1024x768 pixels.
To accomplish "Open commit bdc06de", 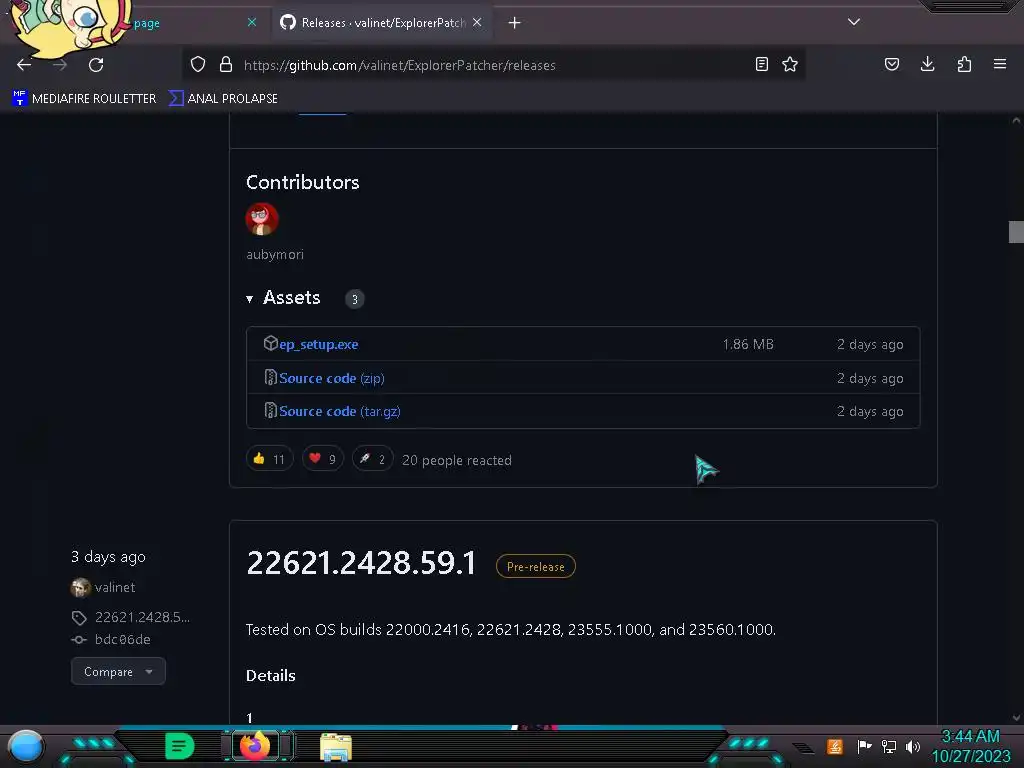I will coord(122,639).
